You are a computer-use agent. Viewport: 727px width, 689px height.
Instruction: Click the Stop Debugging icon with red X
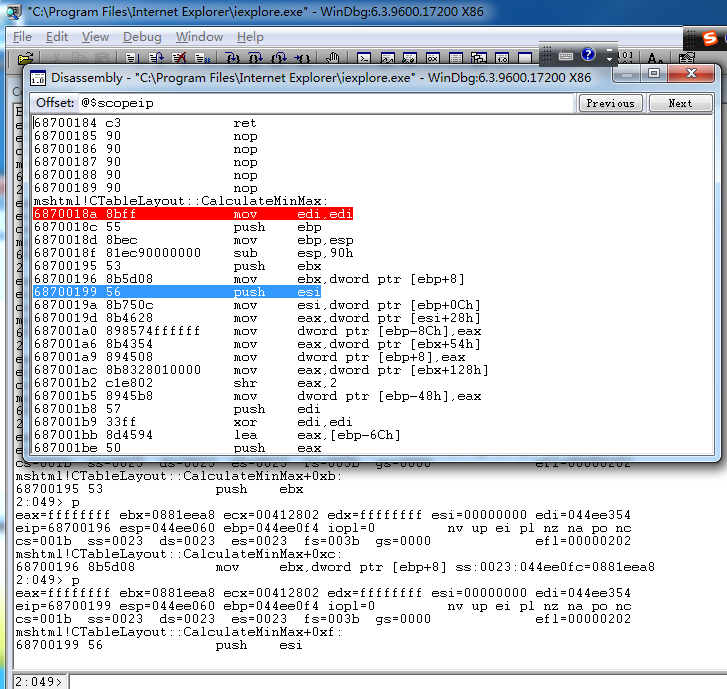(x=179, y=59)
